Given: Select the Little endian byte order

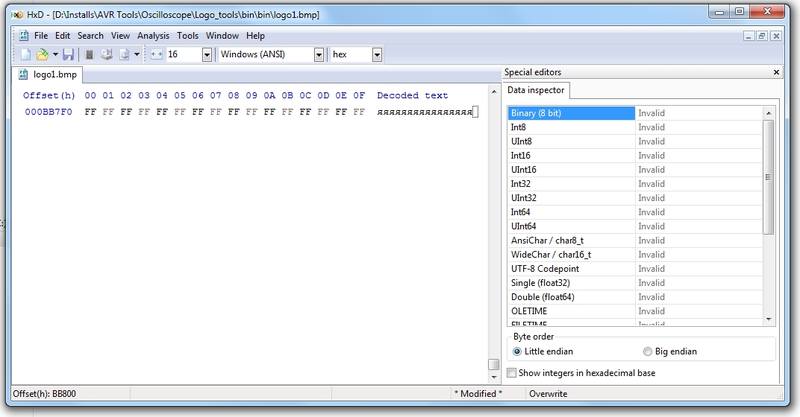Looking at the screenshot, I should (517, 351).
